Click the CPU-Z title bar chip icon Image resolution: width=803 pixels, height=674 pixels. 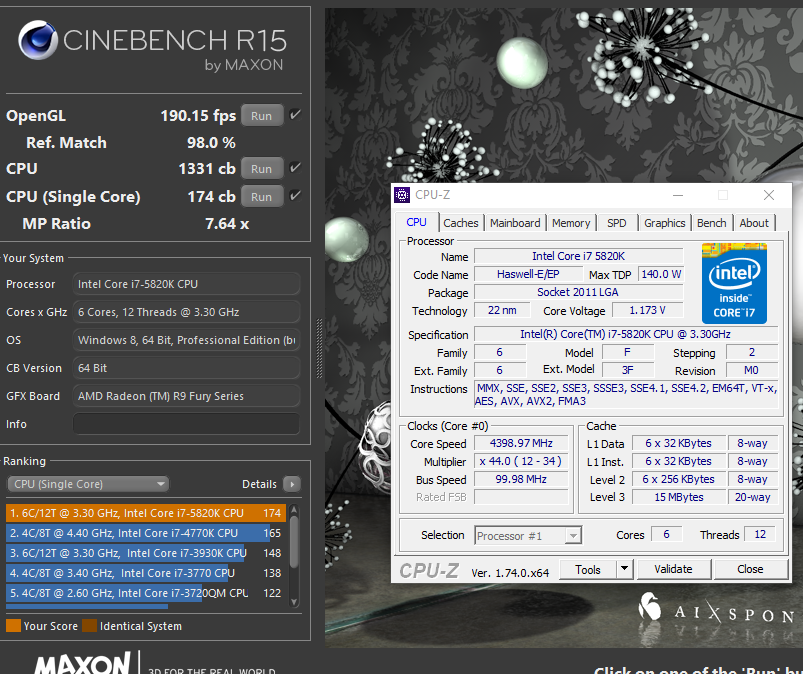(402, 195)
